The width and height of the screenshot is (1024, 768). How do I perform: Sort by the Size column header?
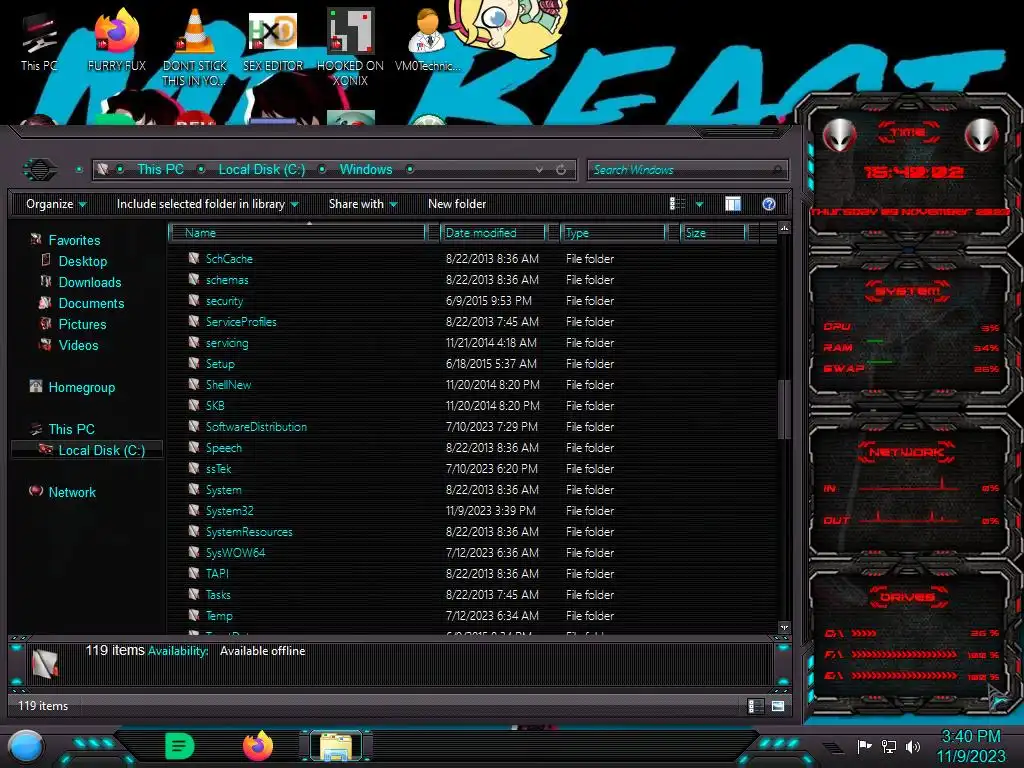click(713, 232)
